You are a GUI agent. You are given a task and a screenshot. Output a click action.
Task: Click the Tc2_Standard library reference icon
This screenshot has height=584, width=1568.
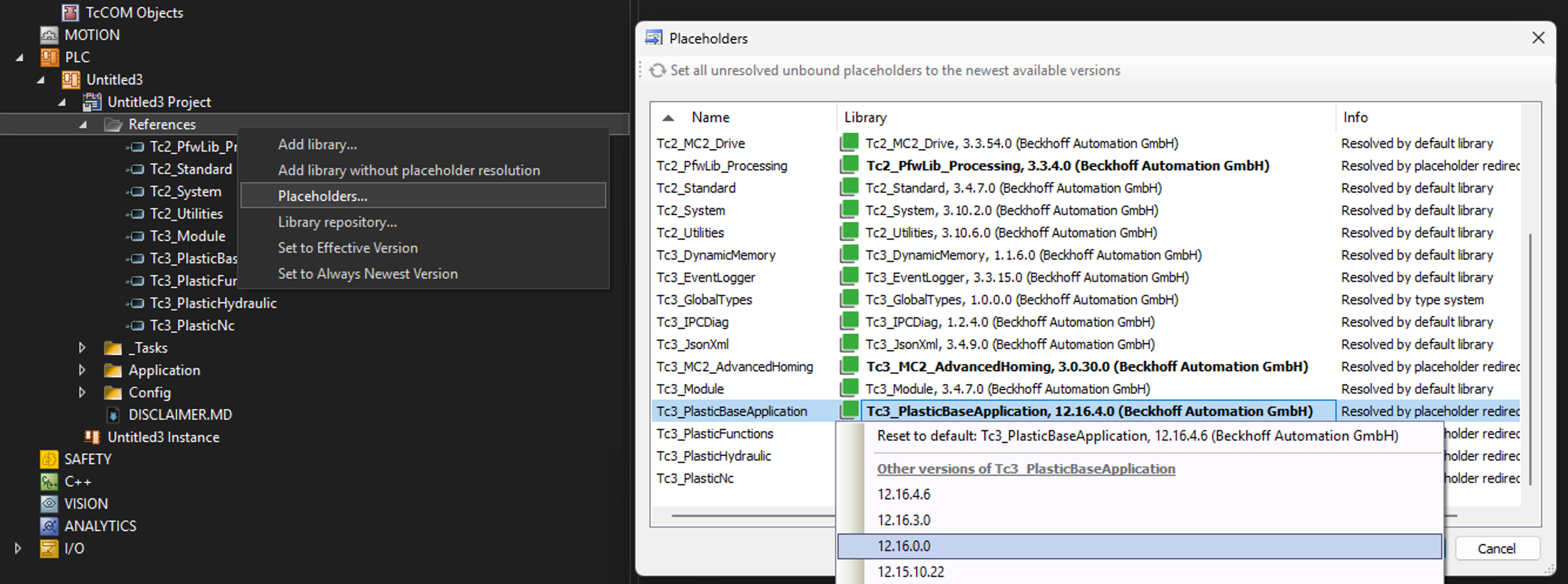click(136, 168)
